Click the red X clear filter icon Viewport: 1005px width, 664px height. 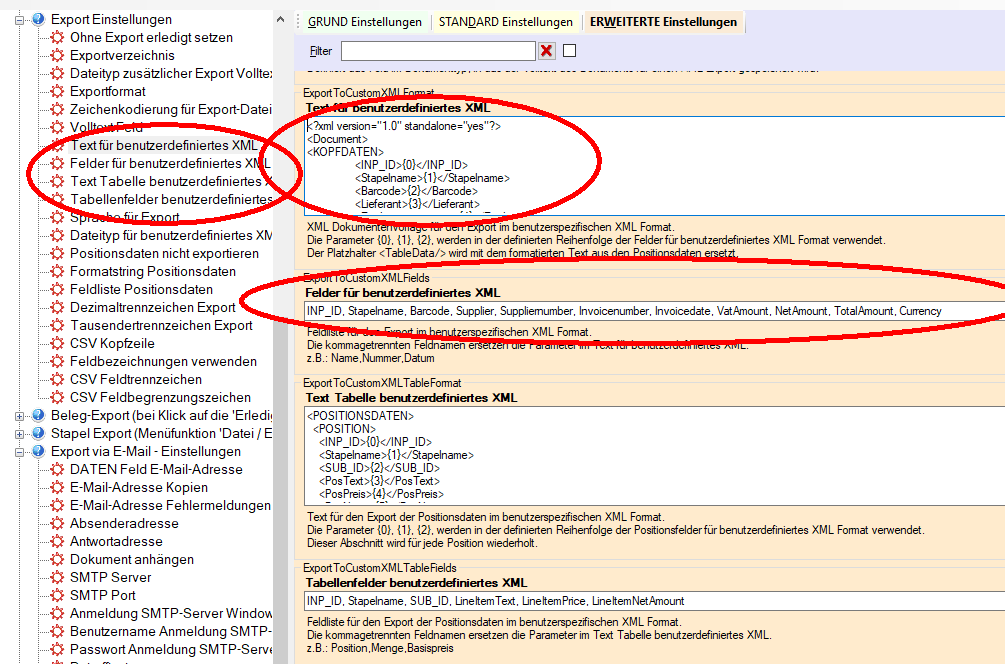click(547, 51)
